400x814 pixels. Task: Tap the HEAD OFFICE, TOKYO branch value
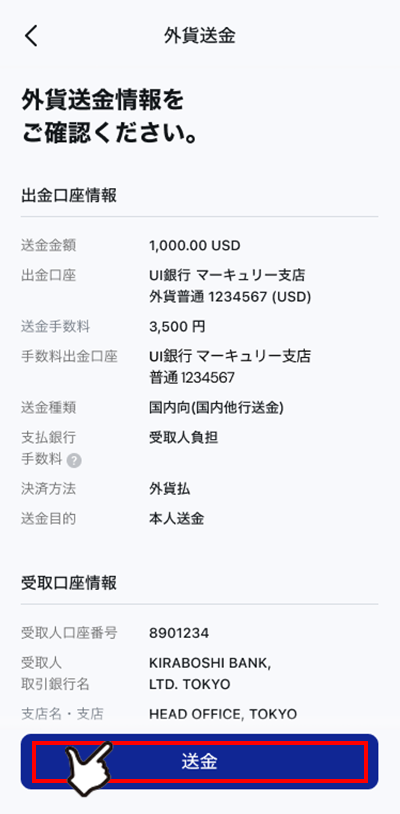coord(223,714)
